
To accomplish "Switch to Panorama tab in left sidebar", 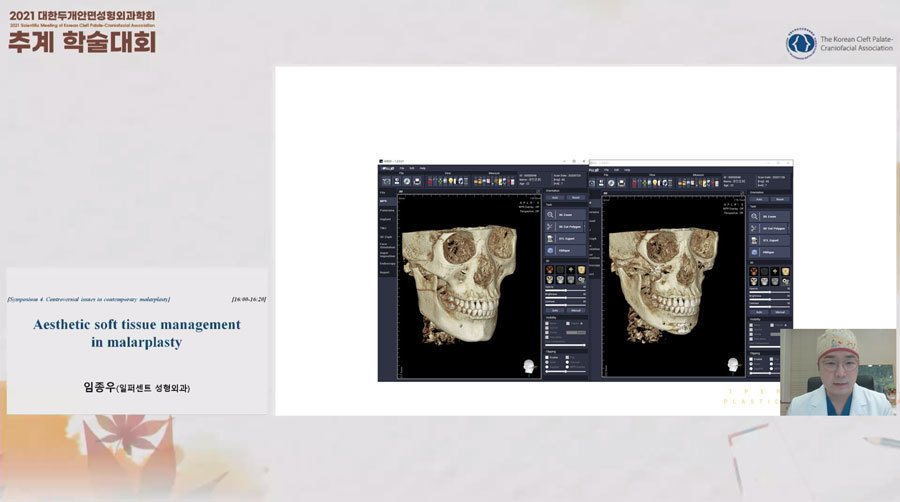I will tap(387, 211).
